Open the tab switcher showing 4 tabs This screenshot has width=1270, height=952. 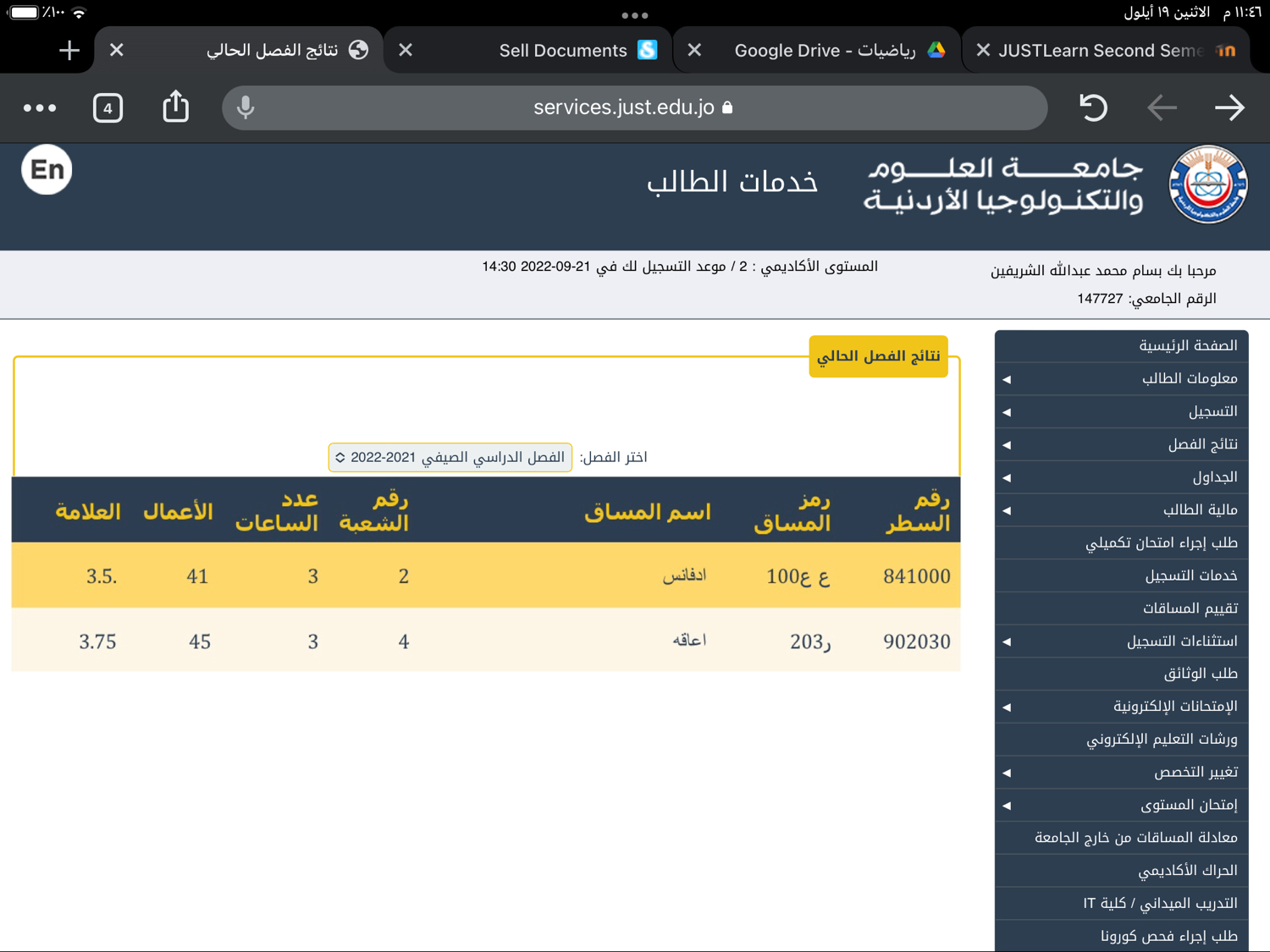(108, 108)
